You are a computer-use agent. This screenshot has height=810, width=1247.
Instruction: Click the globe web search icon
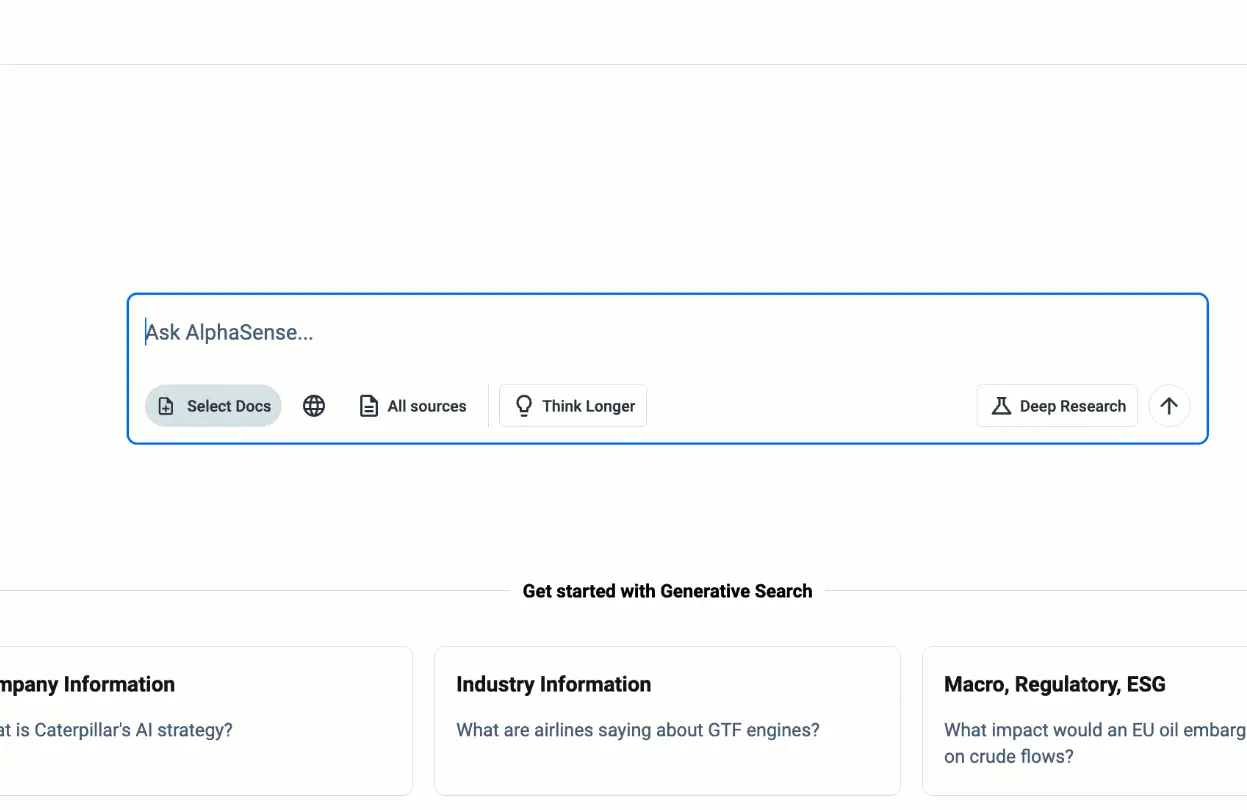point(314,406)
